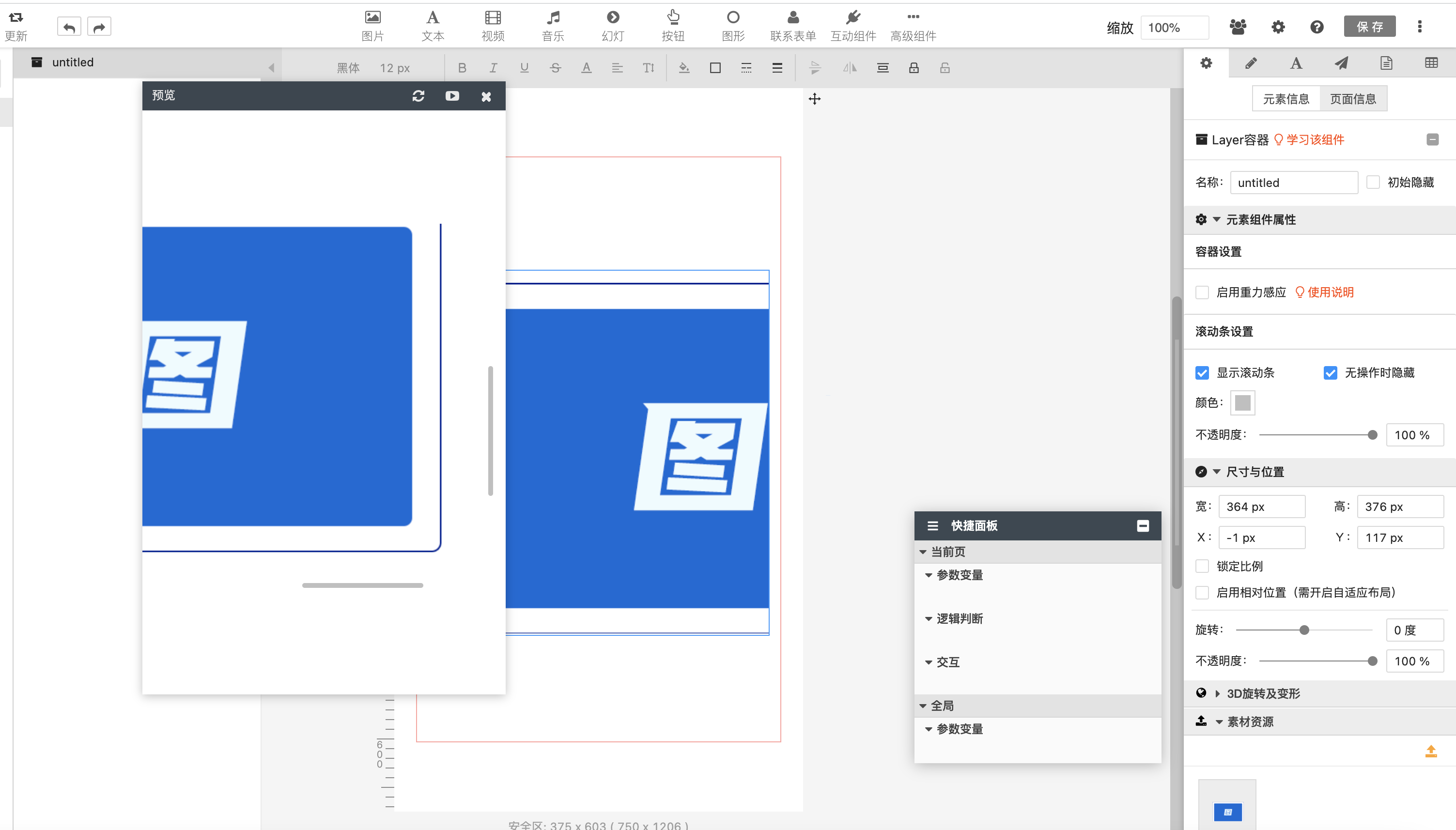
Task: Open the paper-plane animation tab
Action: pyautogui.click(x=1341, y=63)
